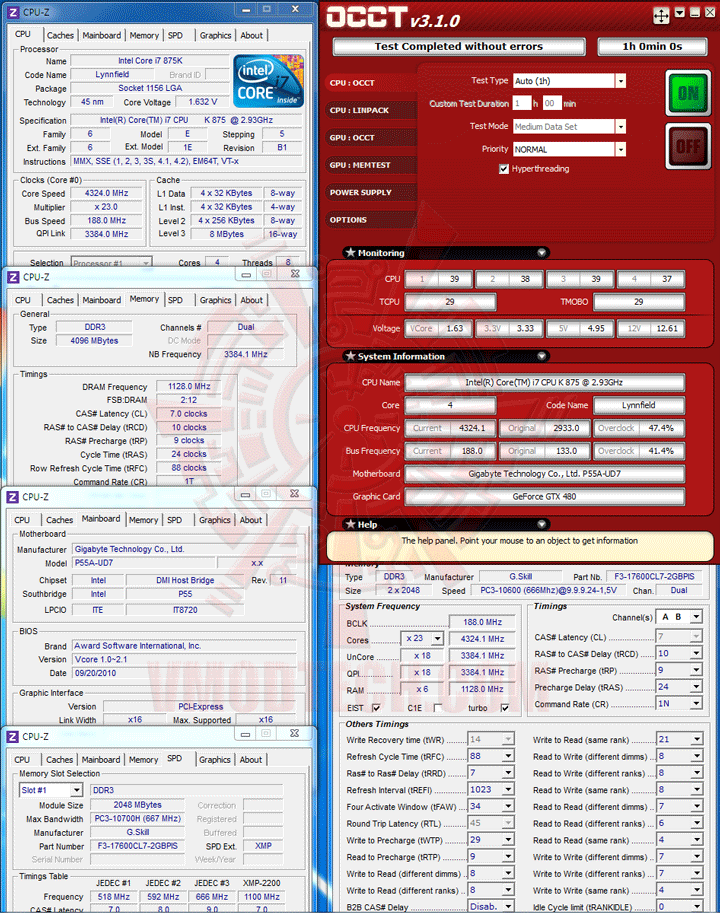Viewport: 720px width, 913px height.
Task: Switch to Memory tab in CPU-Z SPD window
Action: (x=143, y=760)
